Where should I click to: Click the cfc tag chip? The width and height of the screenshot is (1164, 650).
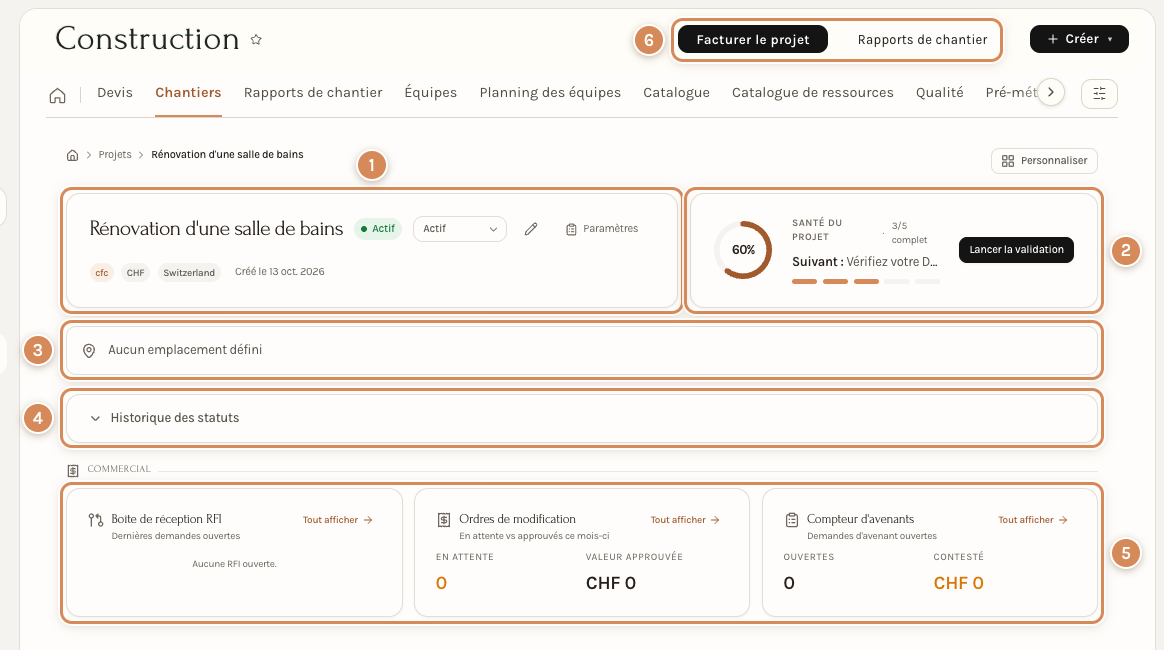(102, 273)
